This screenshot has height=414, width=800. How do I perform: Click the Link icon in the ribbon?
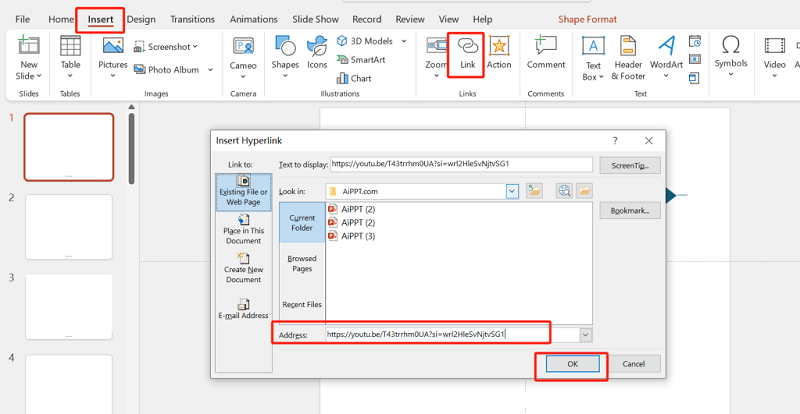(467, 53)
